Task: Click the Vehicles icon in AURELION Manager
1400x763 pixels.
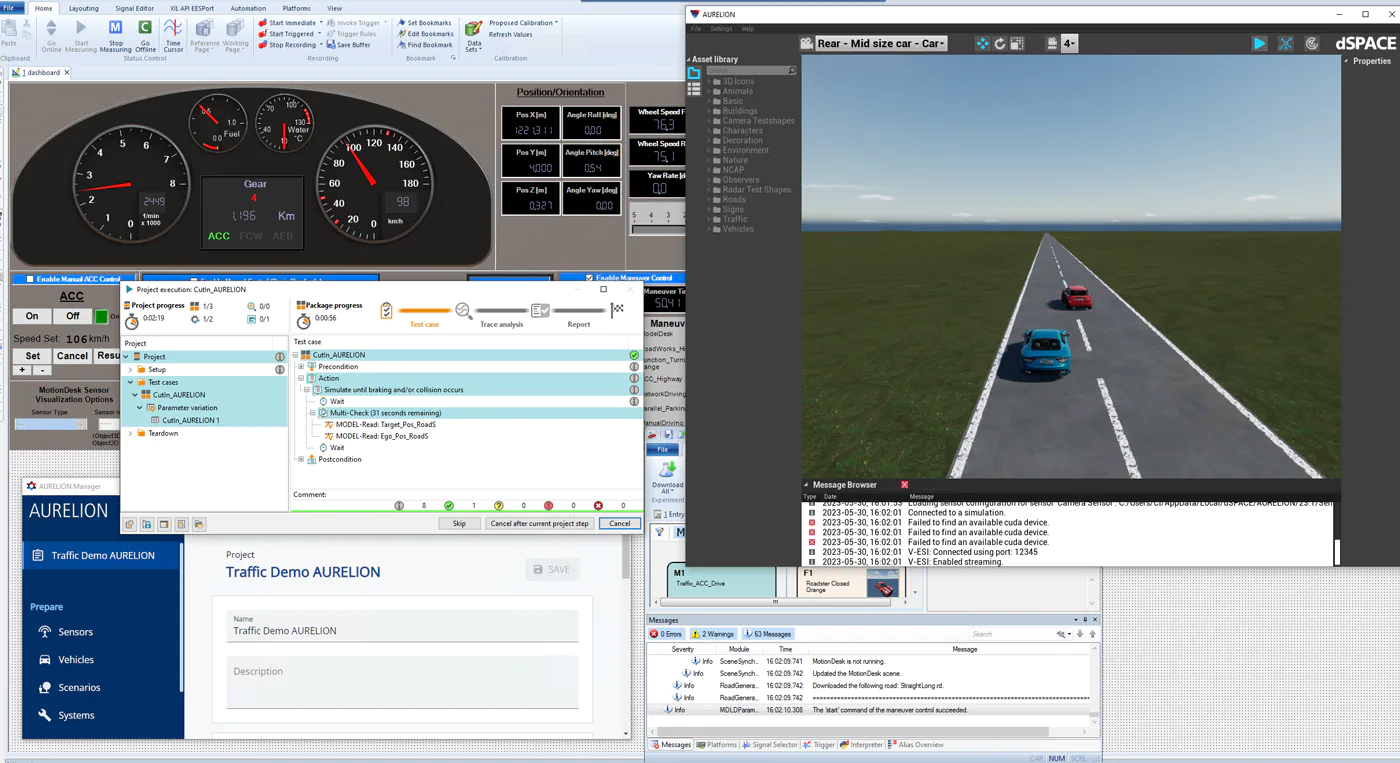Action: (45, 660)
